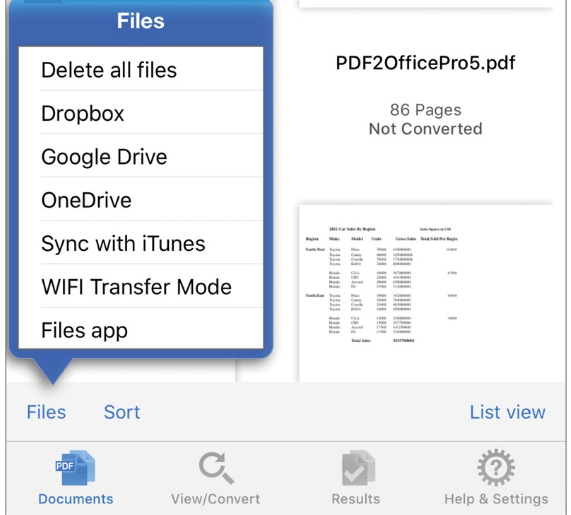The height and width of the screenshot is (515, 571).
Task: Open Google Drive from Files menu
Action: click(141, 156)
